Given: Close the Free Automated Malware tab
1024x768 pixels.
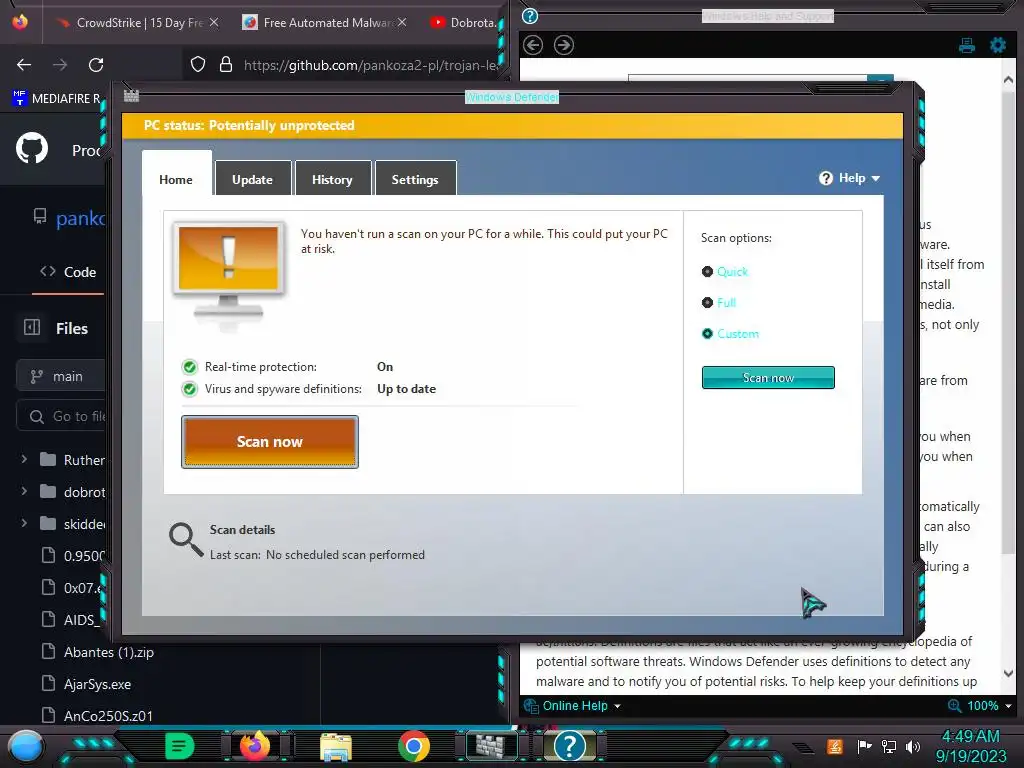Looking at the screenshot, I should click(x=402, y=22).
